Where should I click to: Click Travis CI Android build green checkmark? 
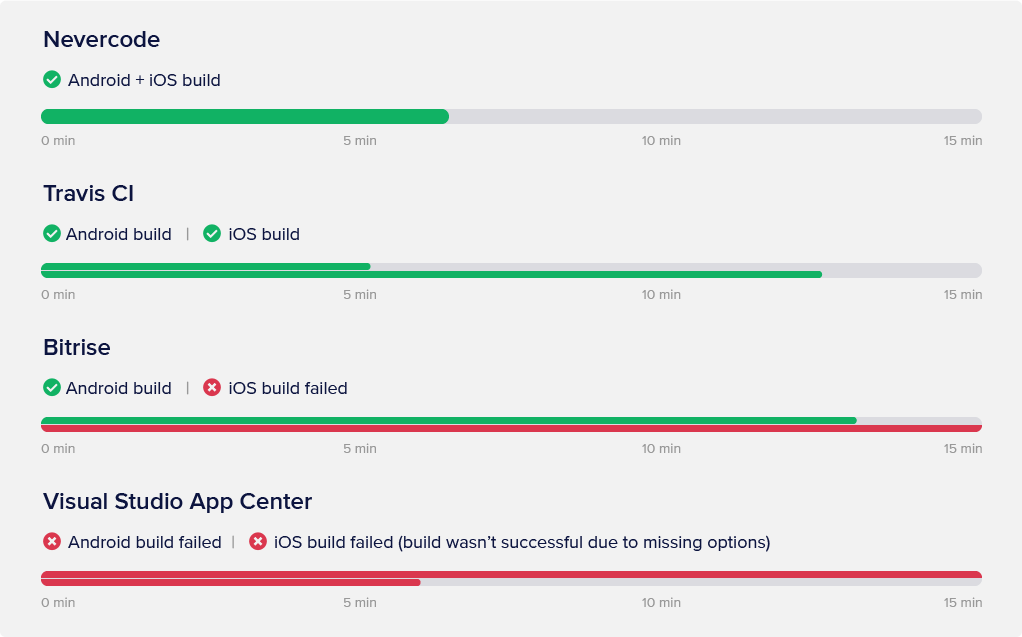tap(52, 234)
